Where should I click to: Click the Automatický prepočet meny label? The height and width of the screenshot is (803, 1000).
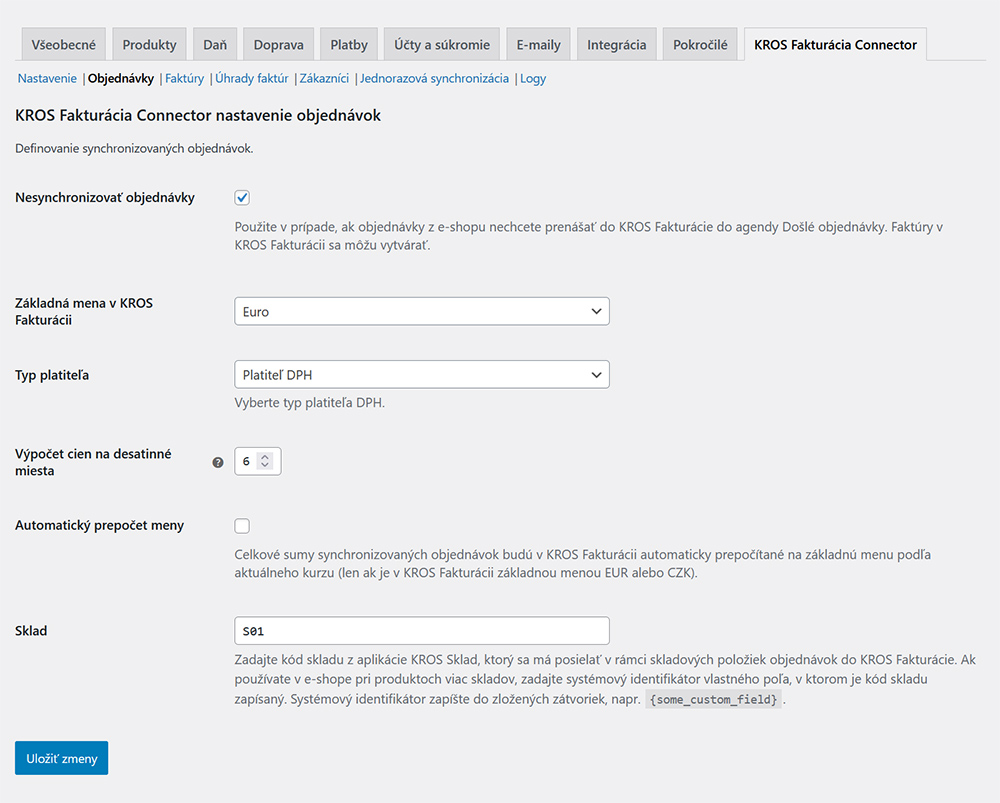[x=99, y=526]
